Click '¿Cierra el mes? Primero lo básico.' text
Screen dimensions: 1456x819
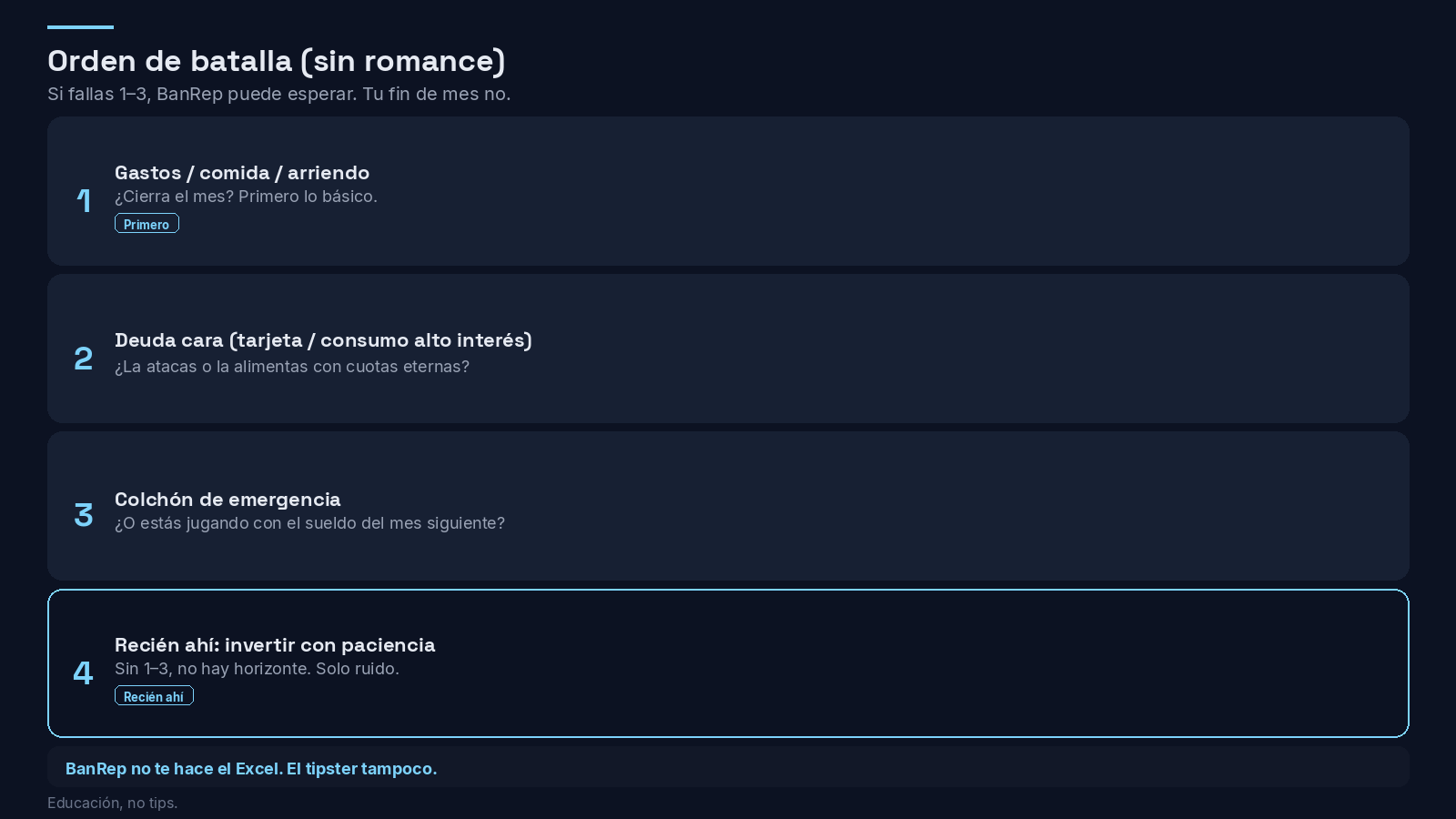[246, 197]
